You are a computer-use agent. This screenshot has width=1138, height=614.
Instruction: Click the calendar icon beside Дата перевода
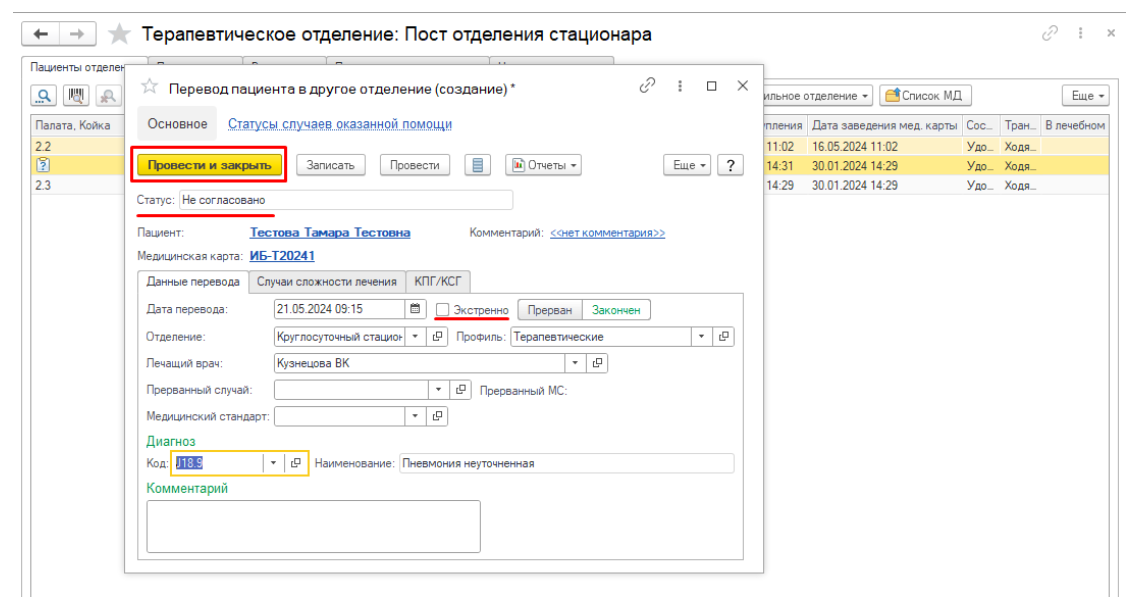tap(415, 310)
